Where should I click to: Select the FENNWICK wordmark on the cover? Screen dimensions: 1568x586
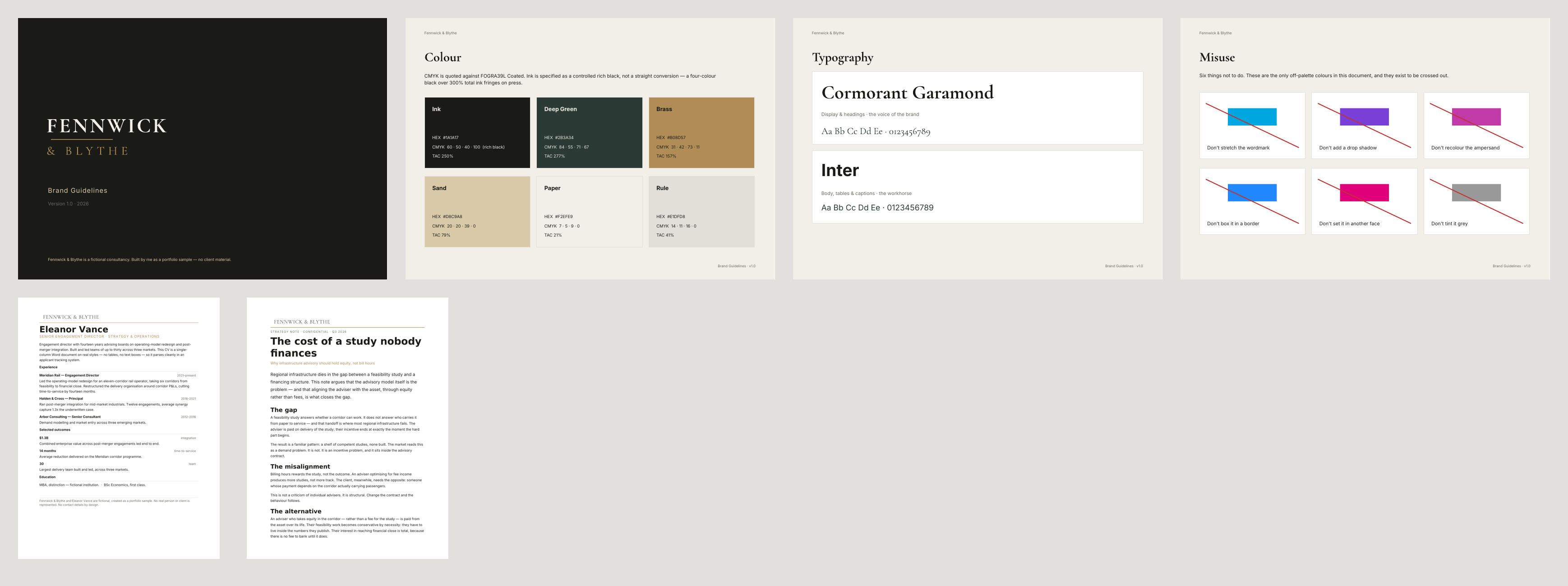pos(106,126)
